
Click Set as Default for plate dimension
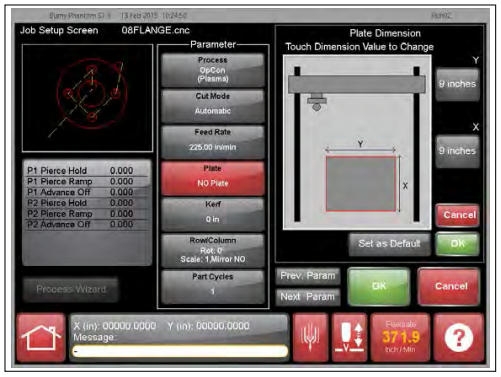(x=389, y=244)
